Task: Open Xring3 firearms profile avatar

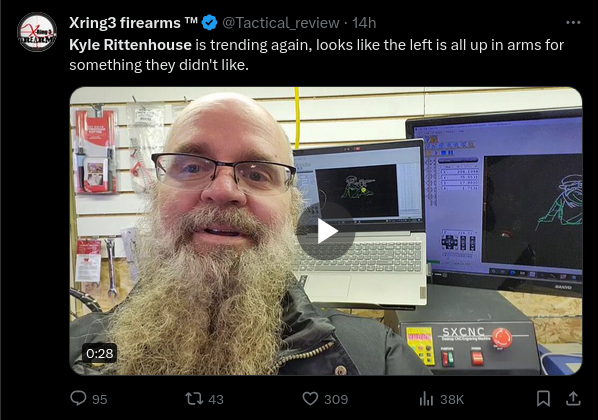Action: pyautogui.click(x=37, y=32)
